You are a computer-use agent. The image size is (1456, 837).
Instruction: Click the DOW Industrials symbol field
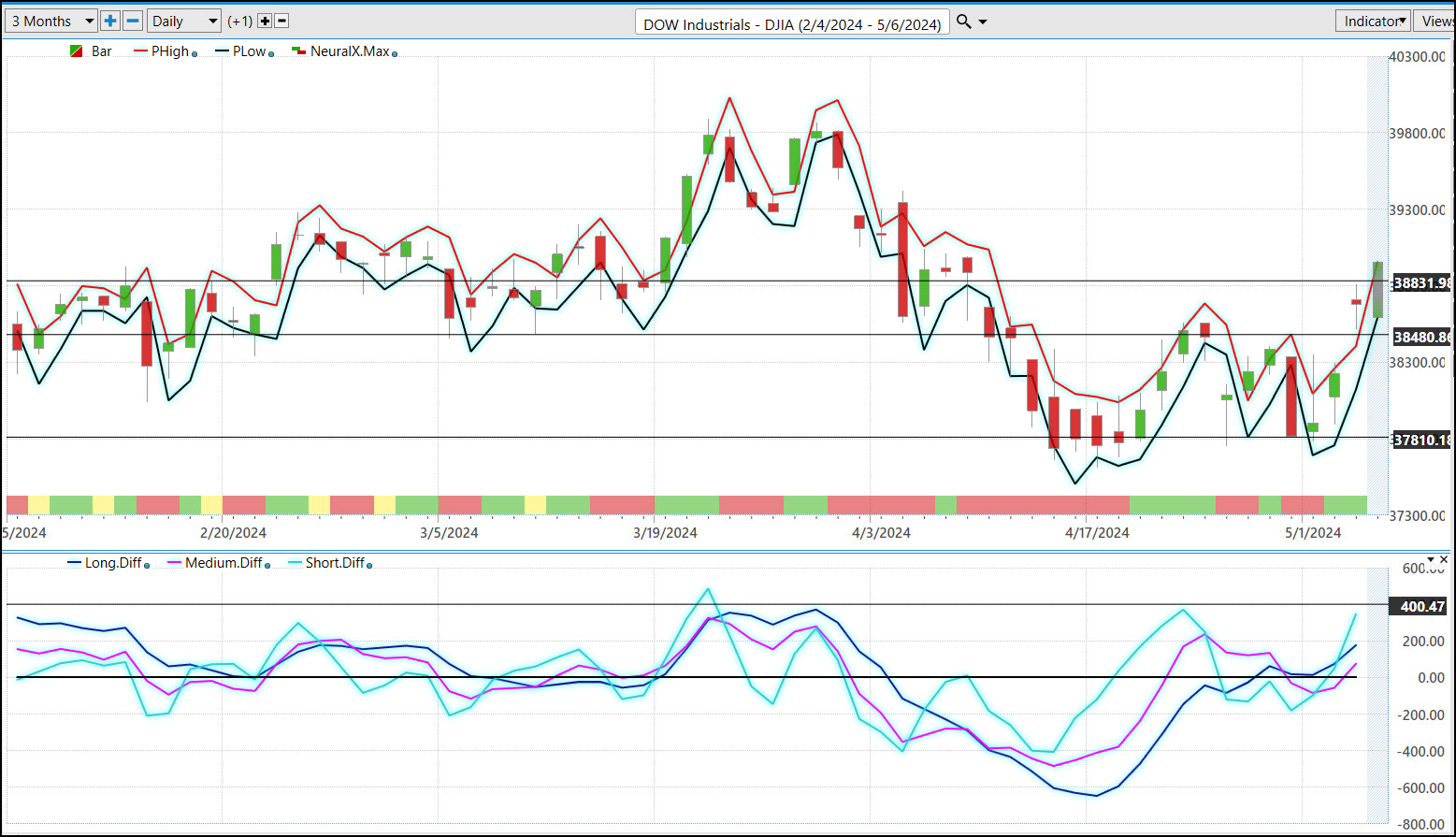792,23
